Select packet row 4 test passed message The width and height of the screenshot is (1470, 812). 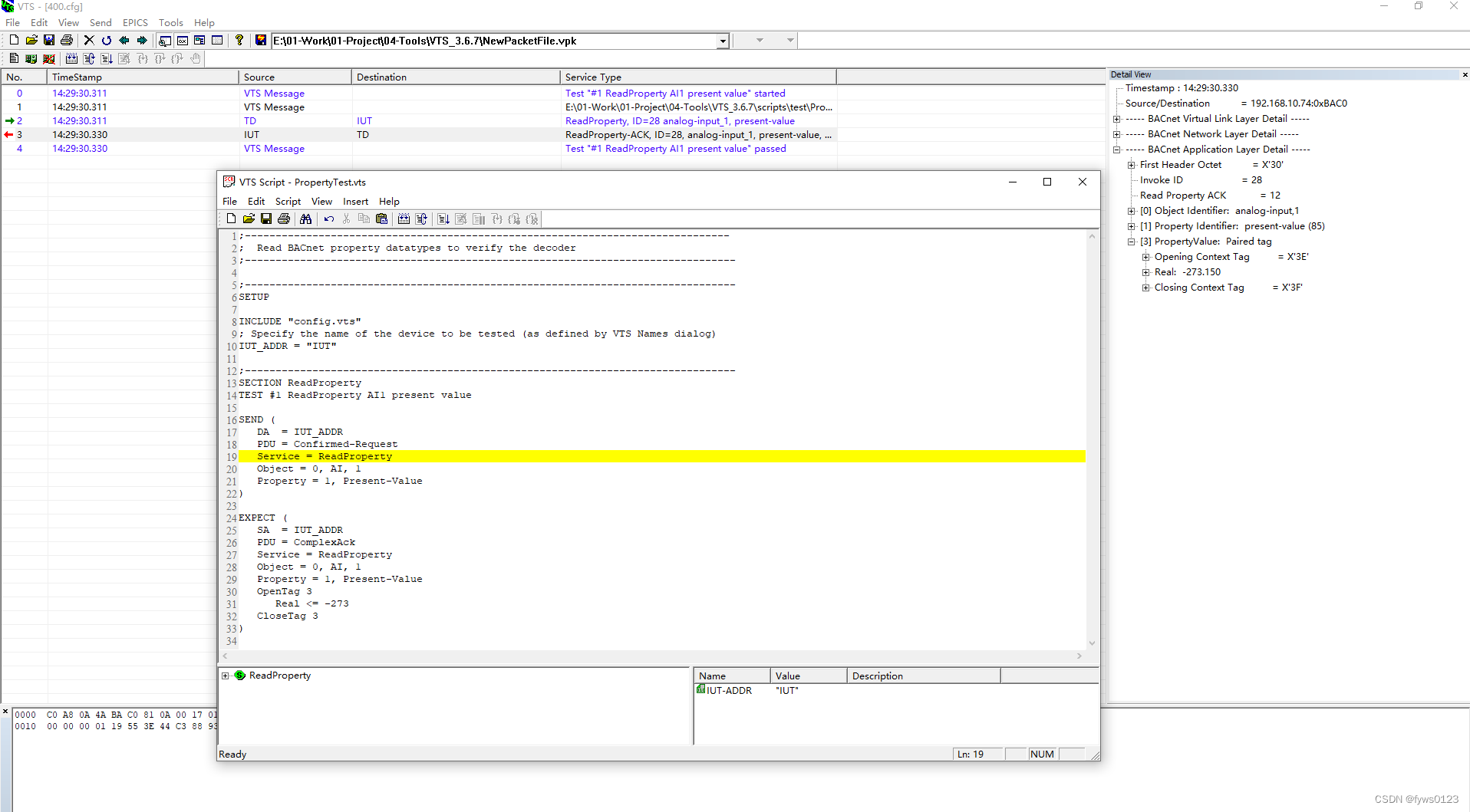coord(419,148)
